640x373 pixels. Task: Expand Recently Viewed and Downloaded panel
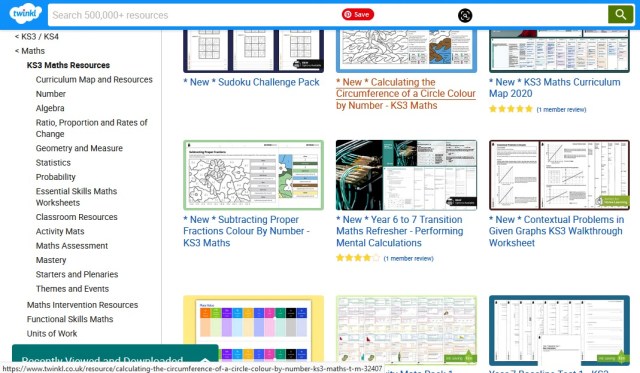(x=115, y=354)
